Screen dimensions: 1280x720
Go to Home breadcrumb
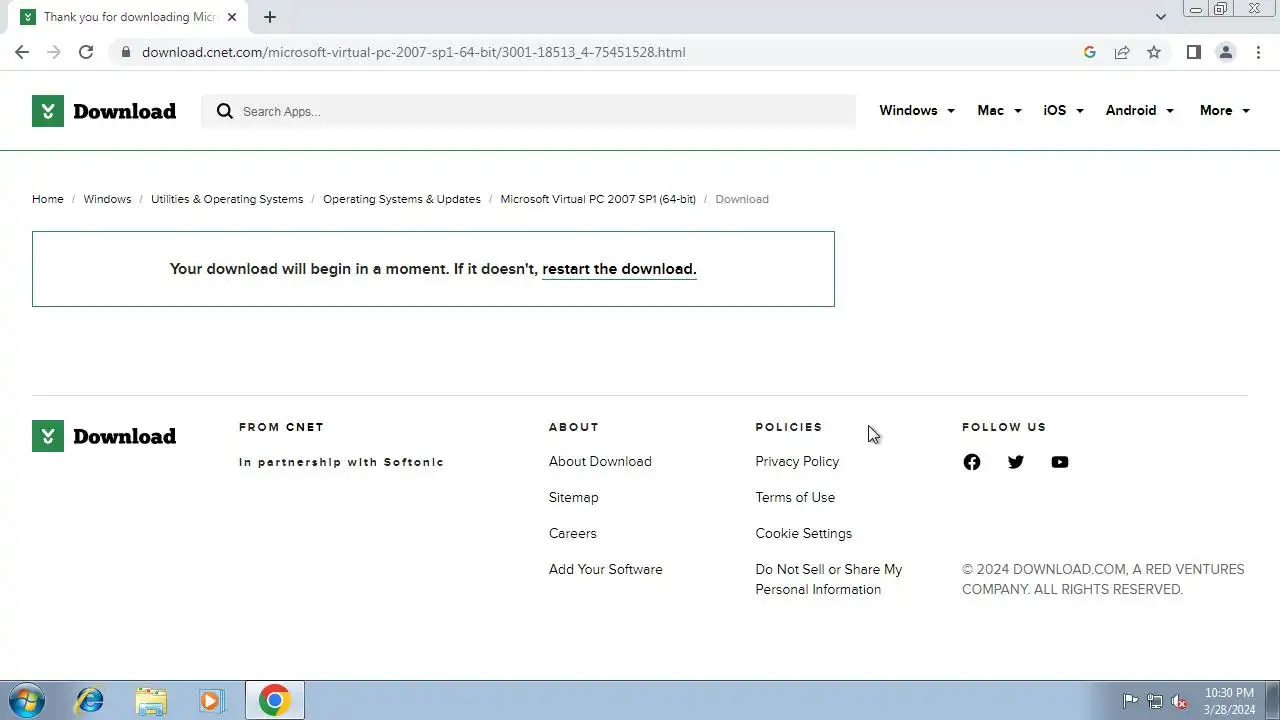[48, 199]
